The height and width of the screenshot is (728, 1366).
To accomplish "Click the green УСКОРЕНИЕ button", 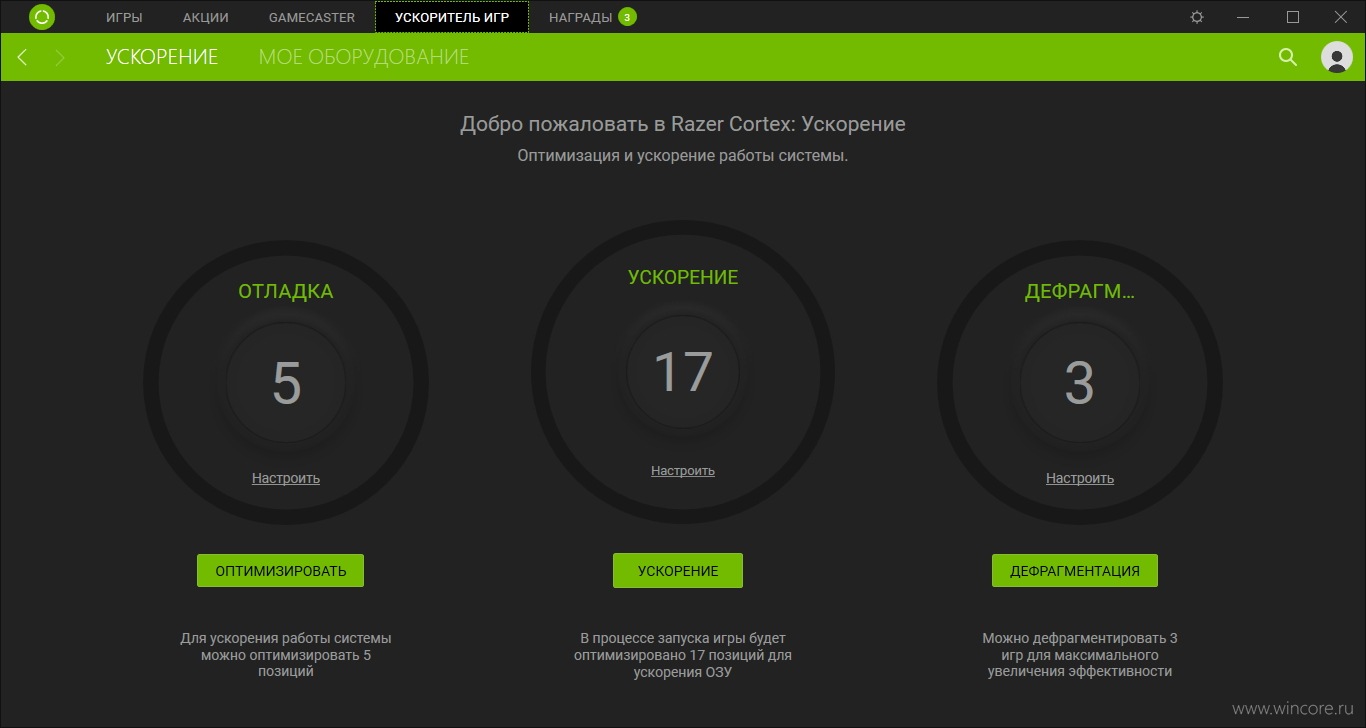I will (678, 571).
